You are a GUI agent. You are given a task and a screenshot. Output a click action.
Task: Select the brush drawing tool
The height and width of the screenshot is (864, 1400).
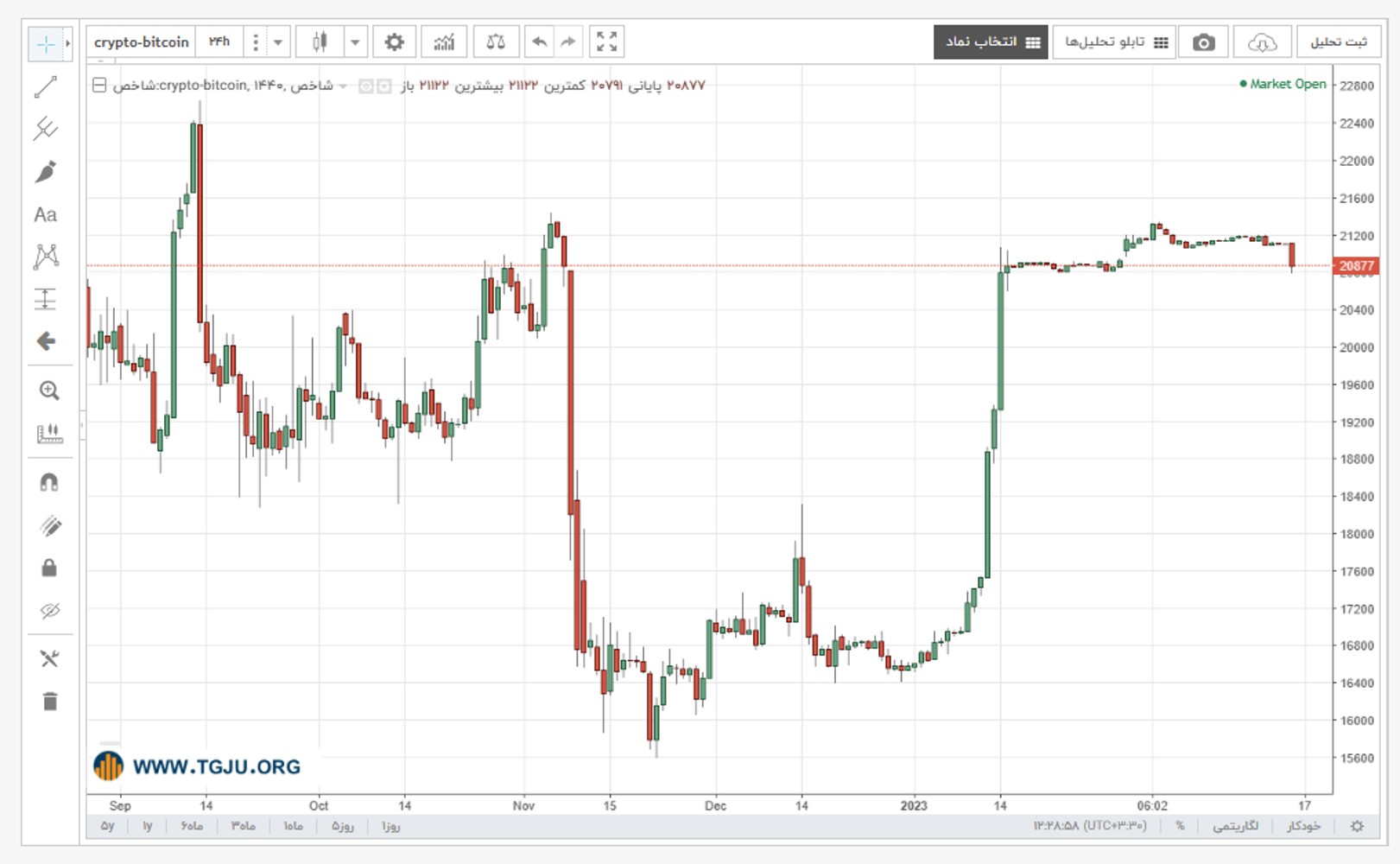pos(46,171)
